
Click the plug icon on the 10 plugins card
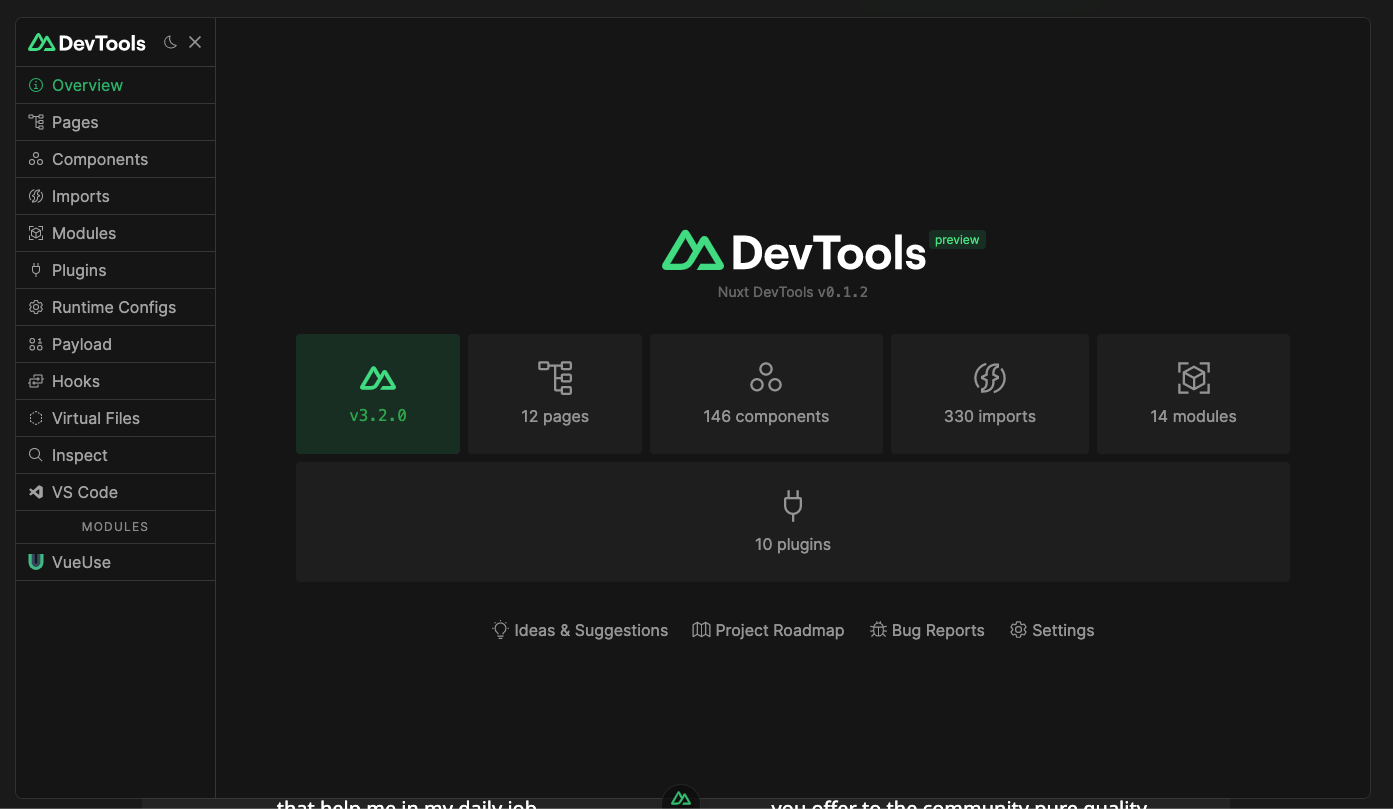pyautogui.click(x=793, y=506)
